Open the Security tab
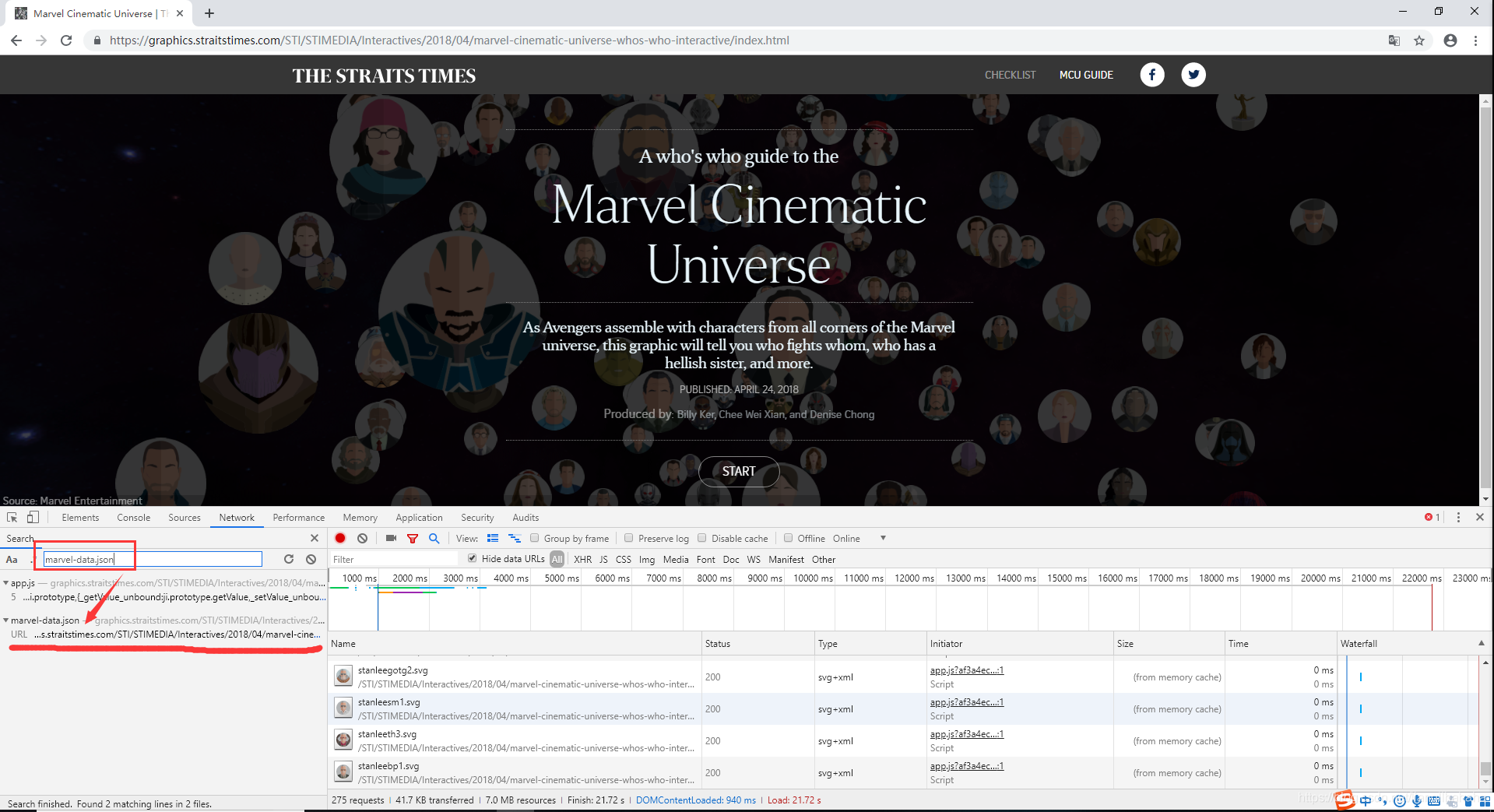The image size is (1494, 812). pyautogui.click(x=477, y=517)
